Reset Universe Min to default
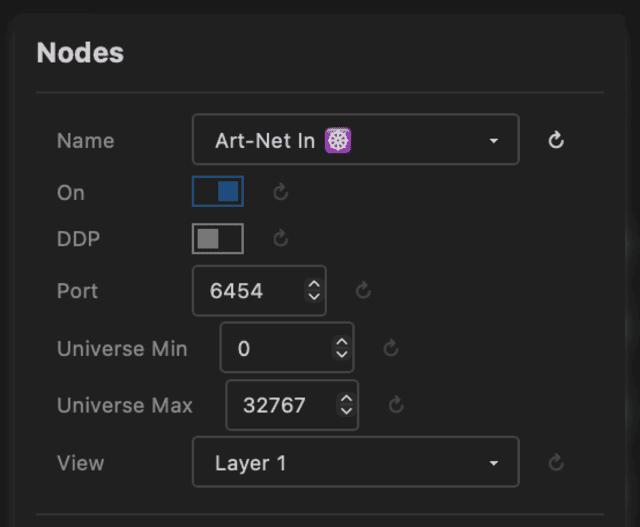Image resolution: width=640 pixels, height=527 pixels. (x=392, y=348)
